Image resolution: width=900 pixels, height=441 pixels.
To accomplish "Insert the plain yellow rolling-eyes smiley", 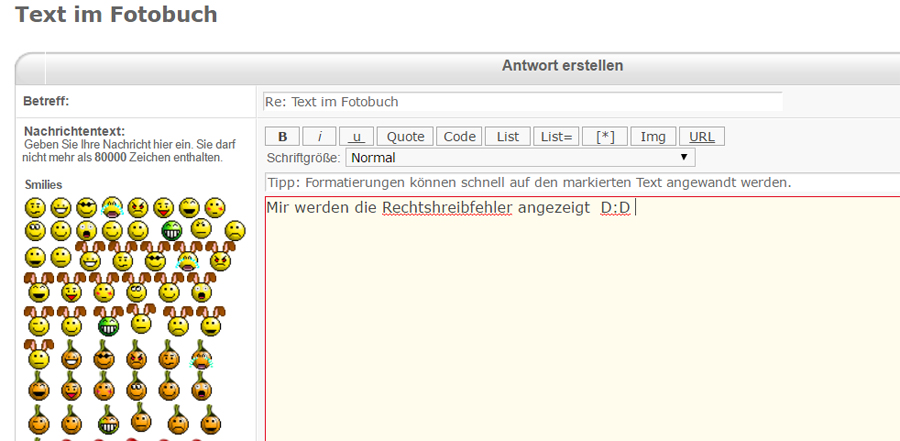I will (35, 231).
